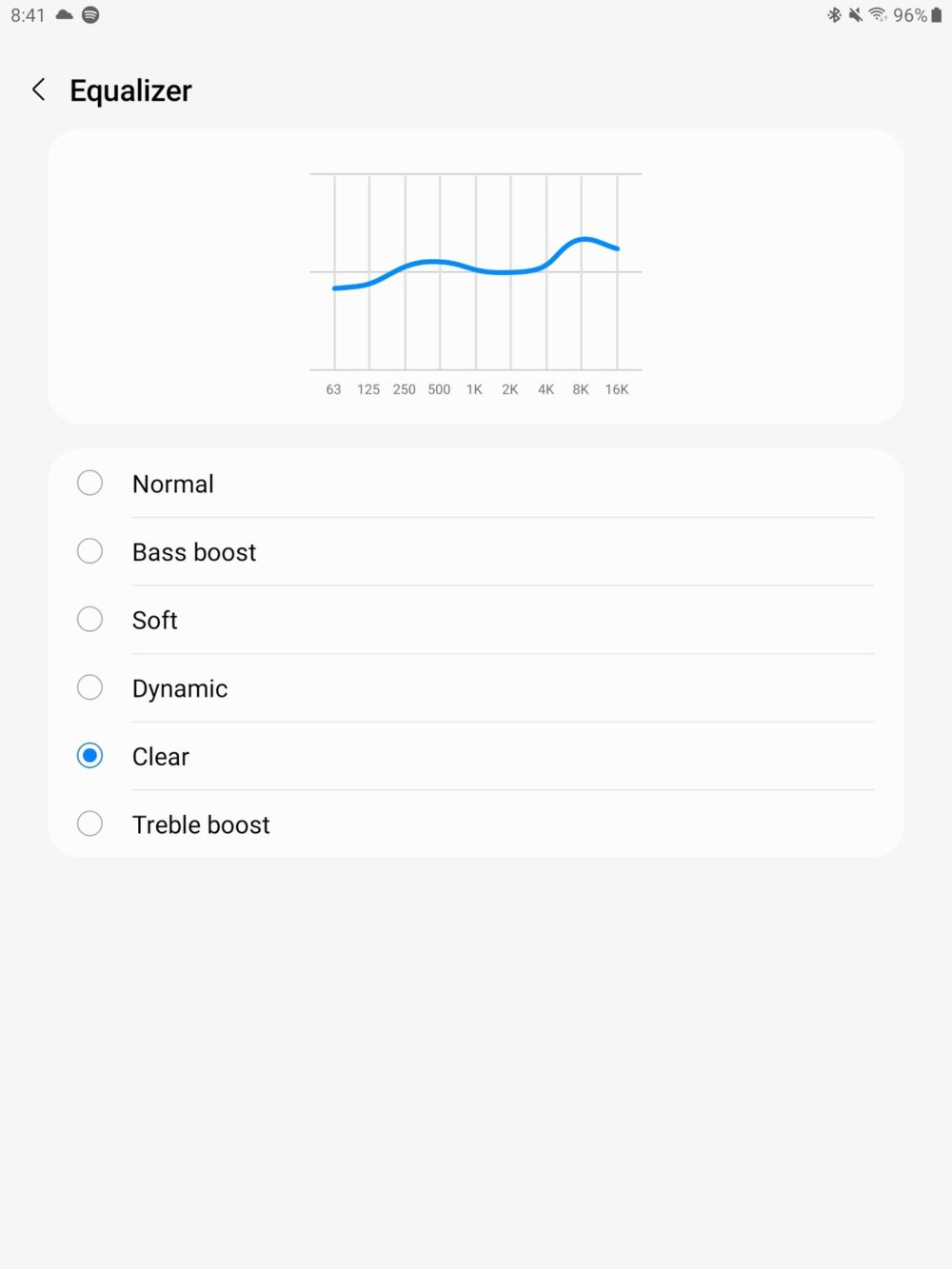Image resolution: width=952 pixels, height=1269 pixels.
Task: Choose the Soft radio button
Action: coord(89,620)
